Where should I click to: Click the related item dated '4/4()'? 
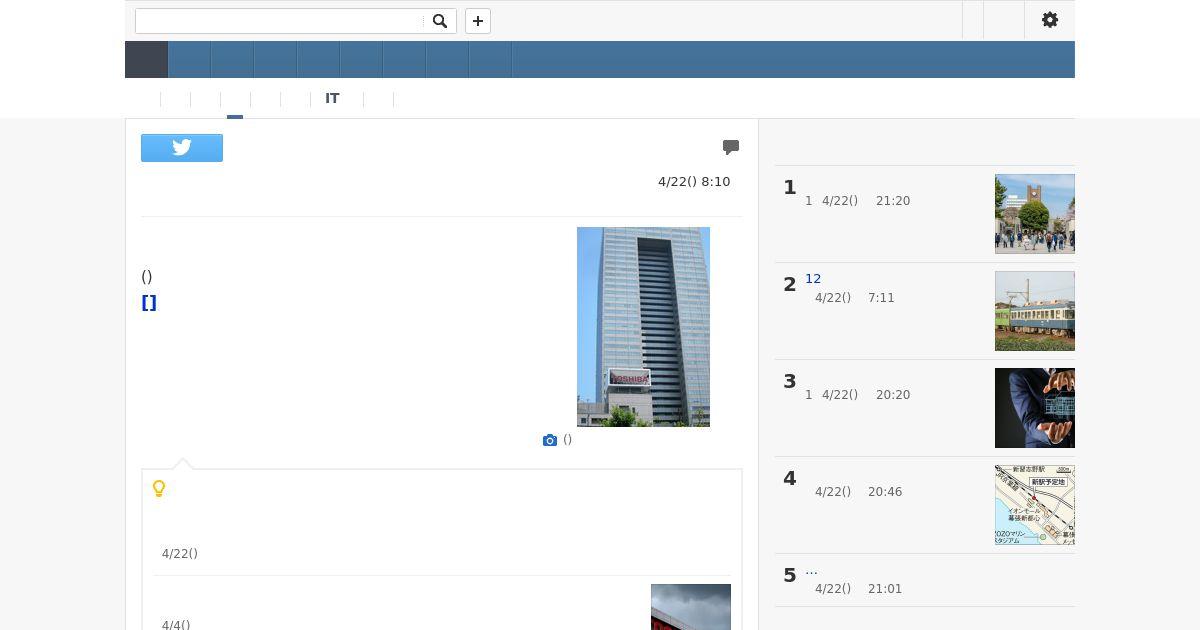click(176, 625)
